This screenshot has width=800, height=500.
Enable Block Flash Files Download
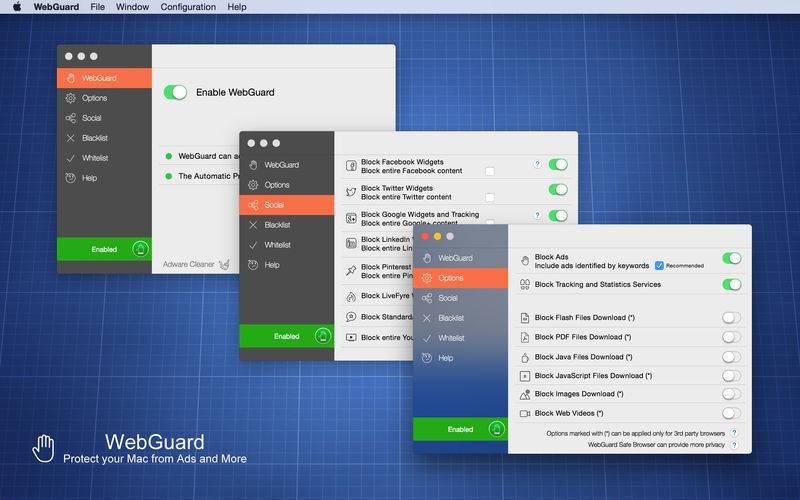[x=732, y=318]
